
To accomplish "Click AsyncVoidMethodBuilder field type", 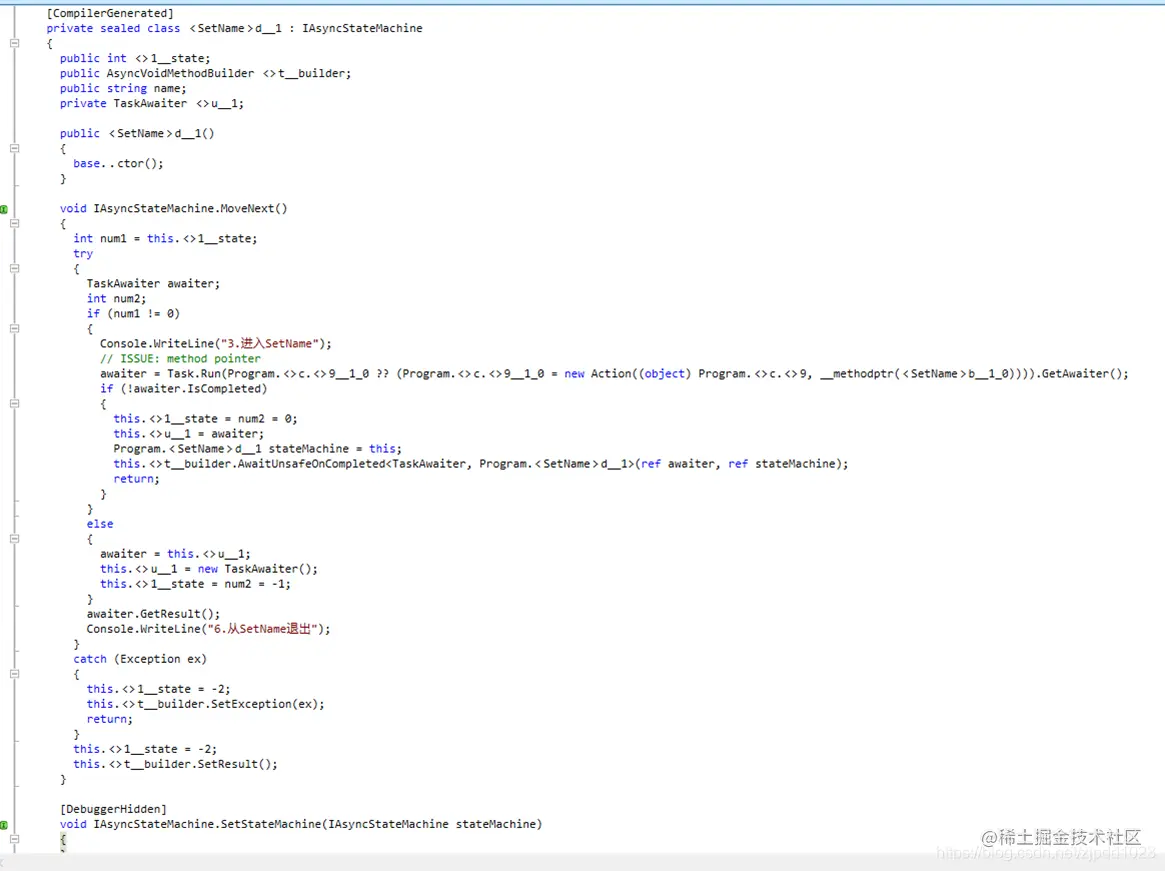I will (180, 74).
